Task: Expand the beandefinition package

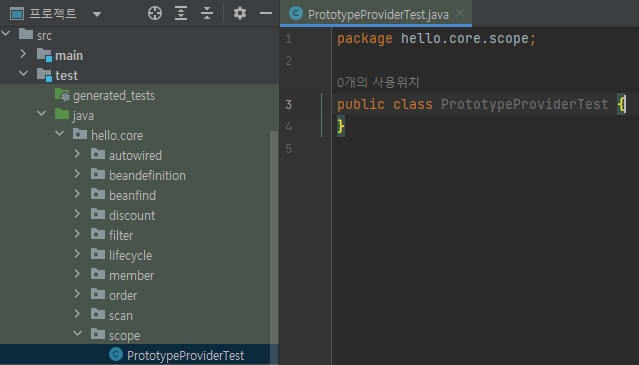Action: pos(77,174)
